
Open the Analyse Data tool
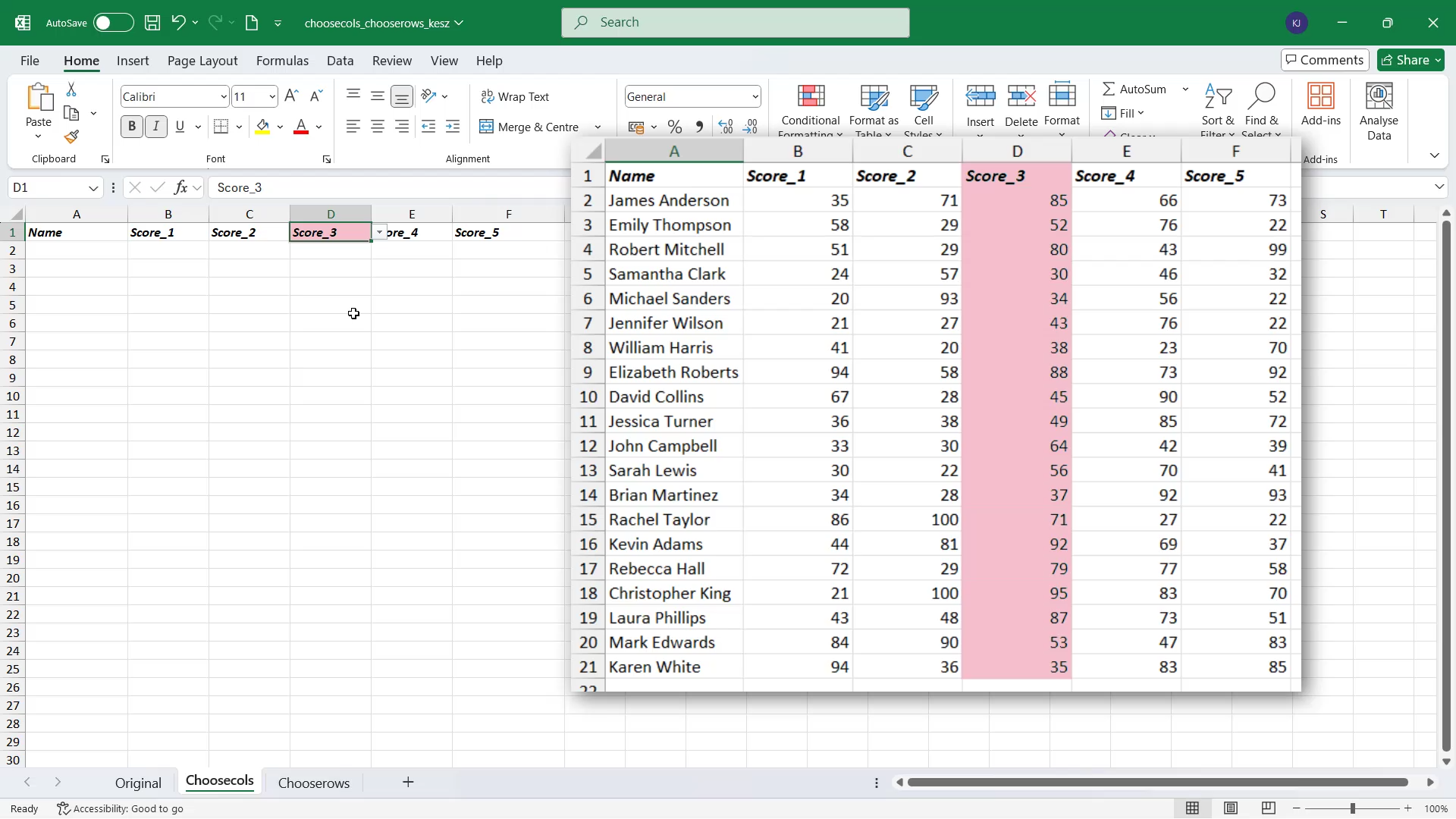pos(1379,111)
